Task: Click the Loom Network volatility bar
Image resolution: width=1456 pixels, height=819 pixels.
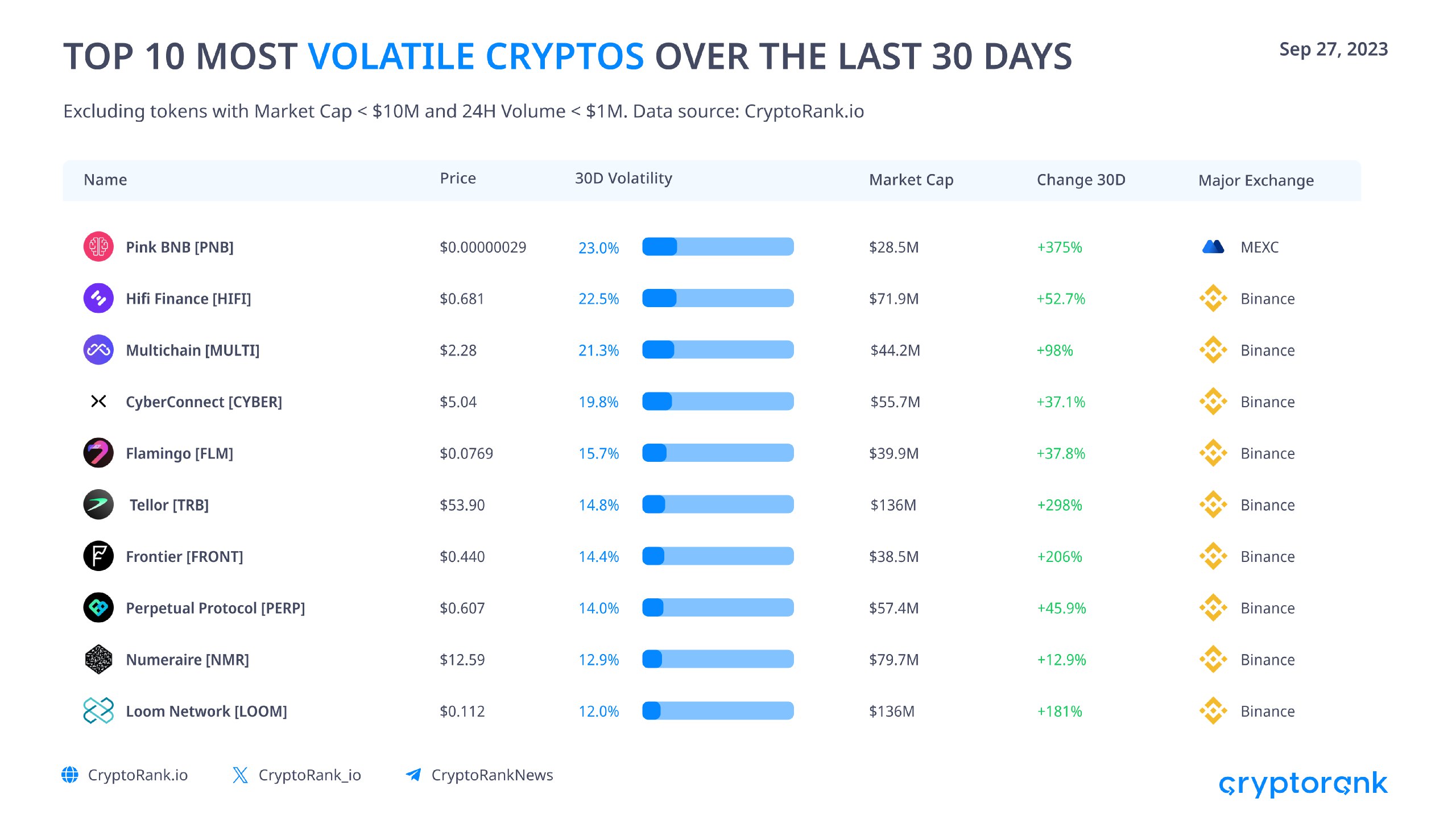Action: [x=718, y=711]
